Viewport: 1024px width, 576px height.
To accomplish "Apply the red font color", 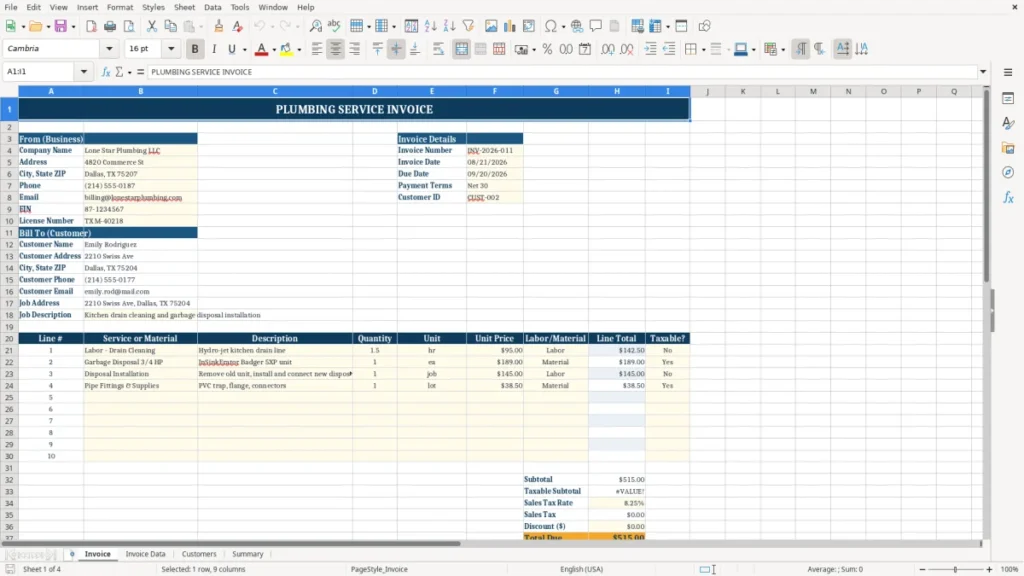I will (261, 49).
